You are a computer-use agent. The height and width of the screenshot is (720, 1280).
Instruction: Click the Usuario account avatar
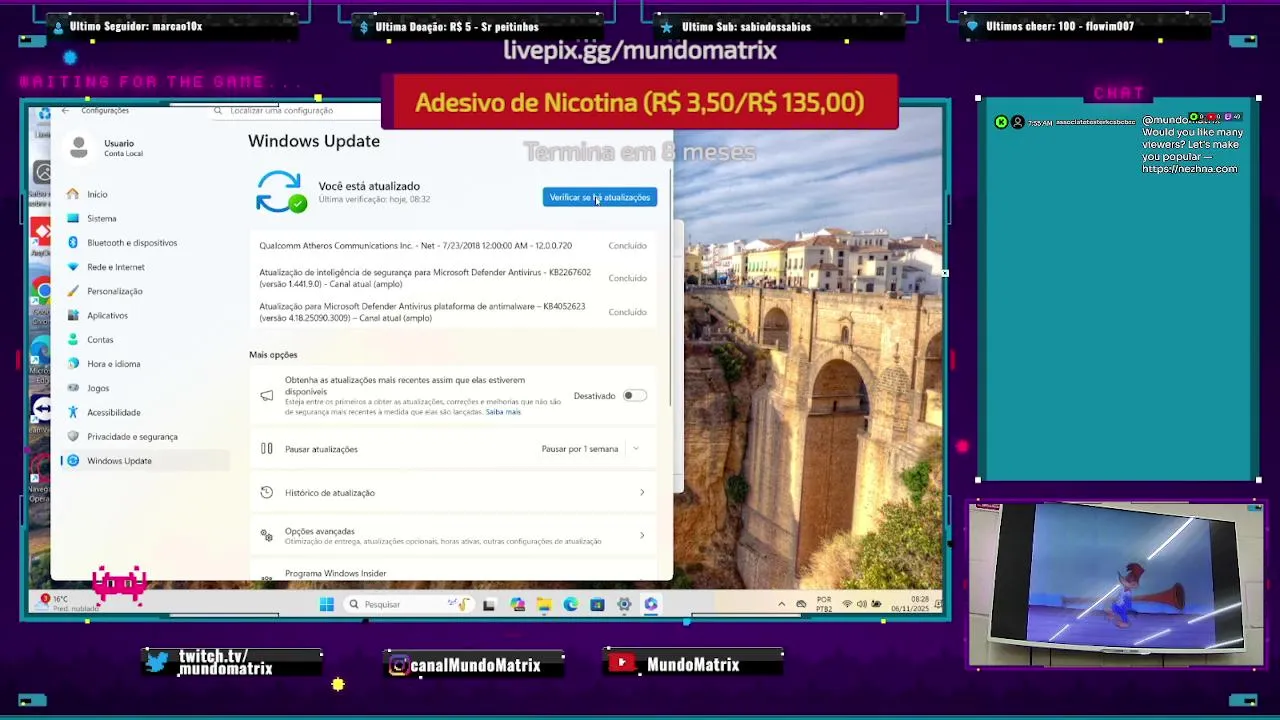[x=79, y=148]
